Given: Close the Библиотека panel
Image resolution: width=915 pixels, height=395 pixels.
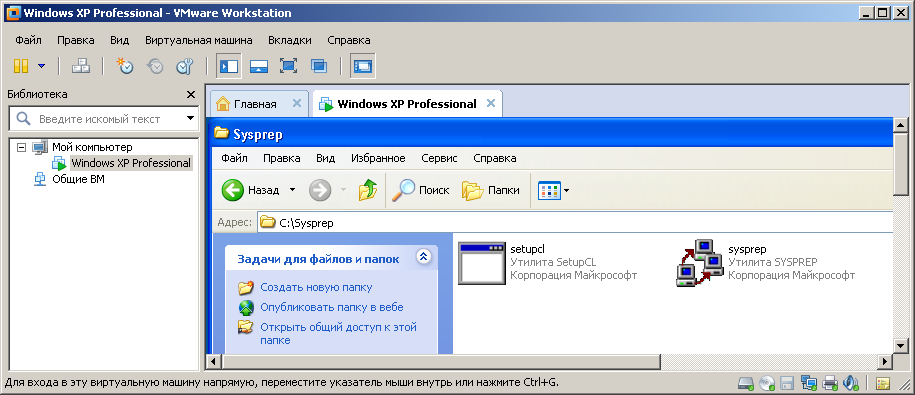Looking at the screenshot, I should click(x=191, y=95).
